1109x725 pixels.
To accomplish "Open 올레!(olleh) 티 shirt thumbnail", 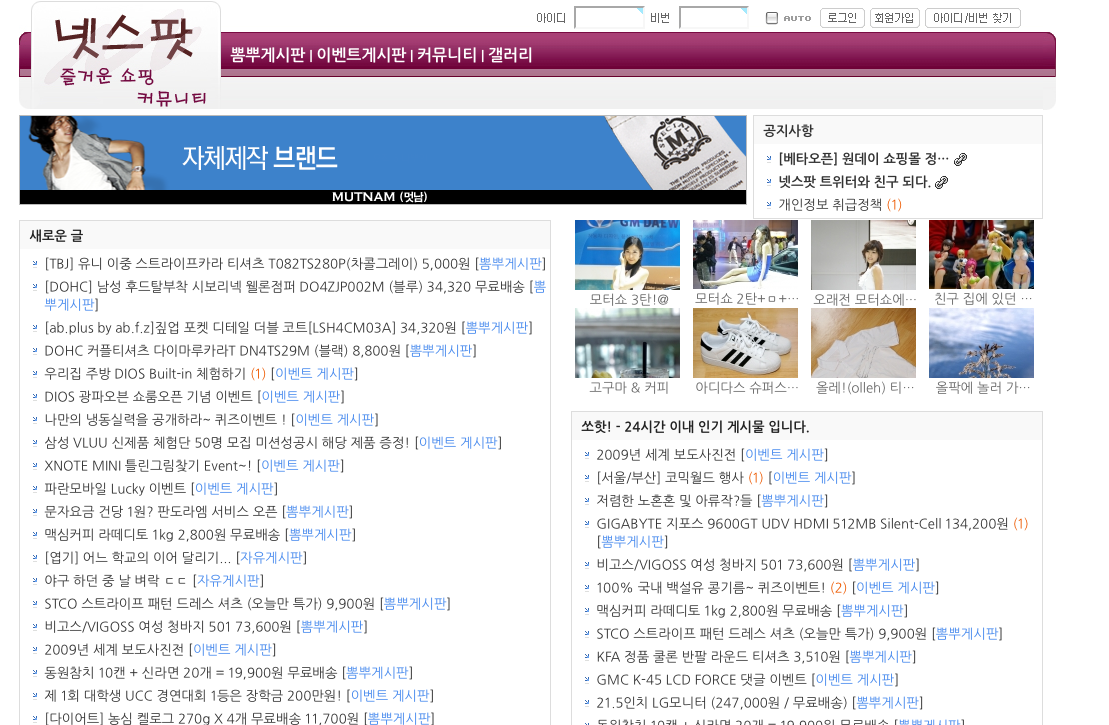I will 863,343.
